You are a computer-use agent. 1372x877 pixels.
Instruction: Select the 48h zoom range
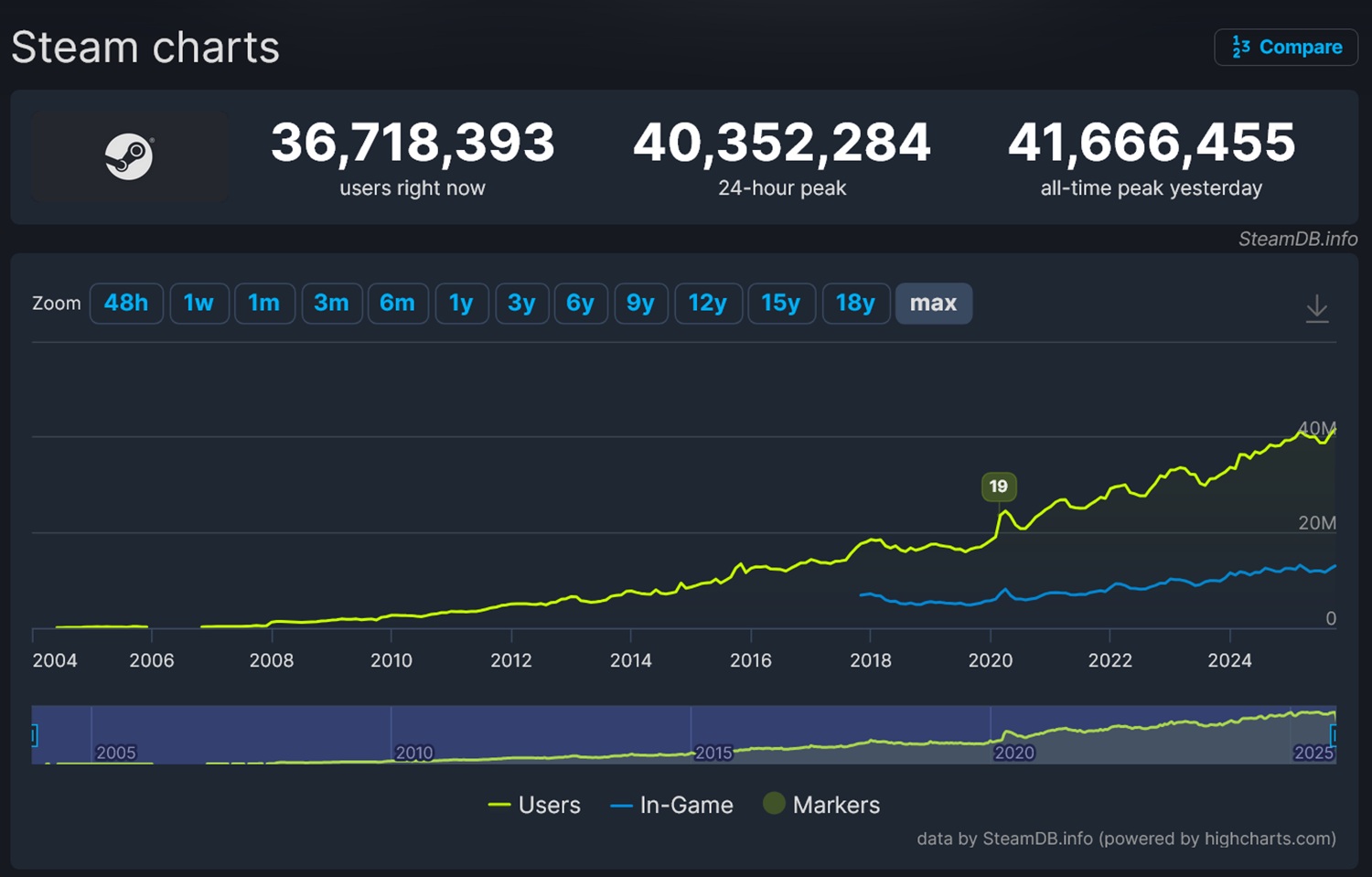(x=126, y=304)
